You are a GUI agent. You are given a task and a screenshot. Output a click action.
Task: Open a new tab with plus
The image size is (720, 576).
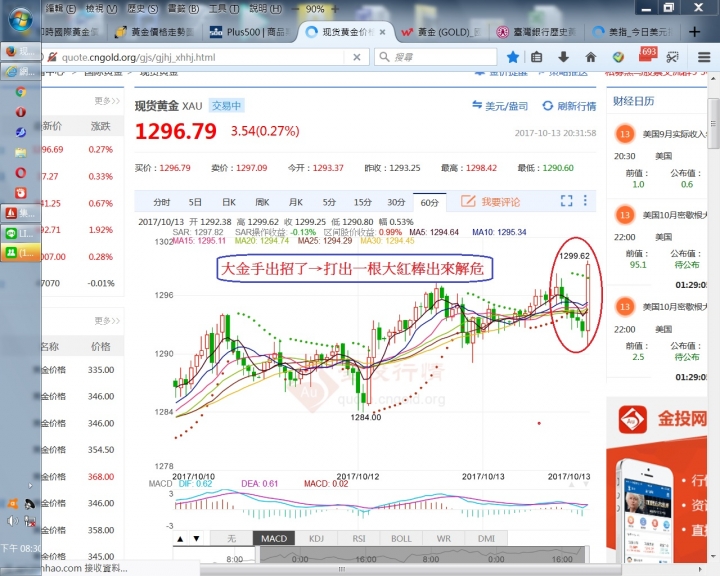(x=694, y=32)
